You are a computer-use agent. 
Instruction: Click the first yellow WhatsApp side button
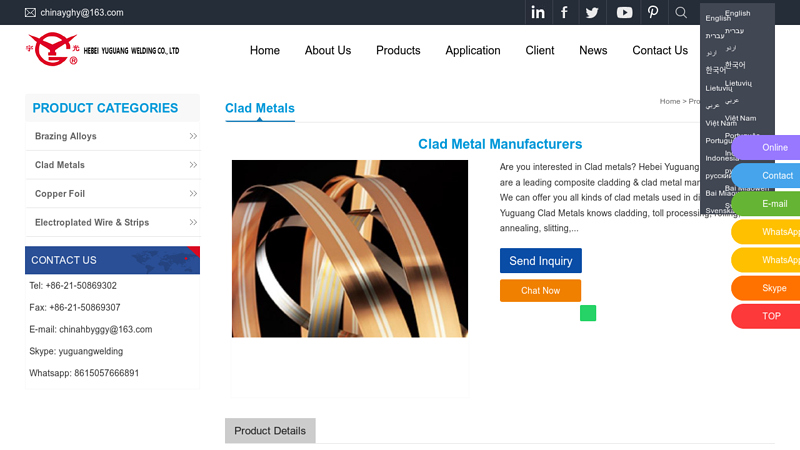[766, 232]
